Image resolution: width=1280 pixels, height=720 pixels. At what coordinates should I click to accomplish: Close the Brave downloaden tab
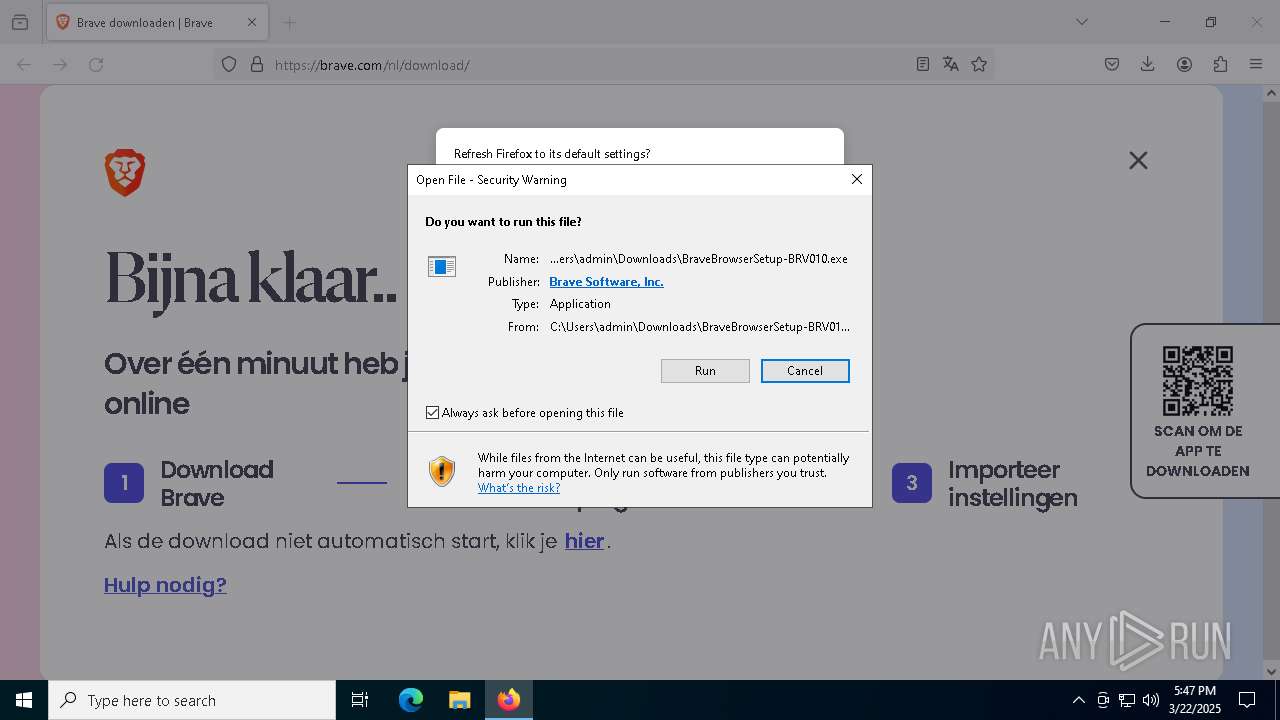[252, 22]
